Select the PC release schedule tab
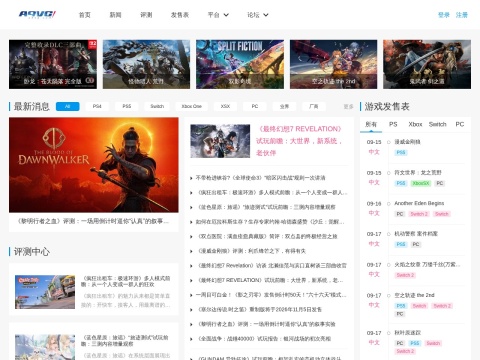This screenshot has width=480, height=360. pos(460,124)
